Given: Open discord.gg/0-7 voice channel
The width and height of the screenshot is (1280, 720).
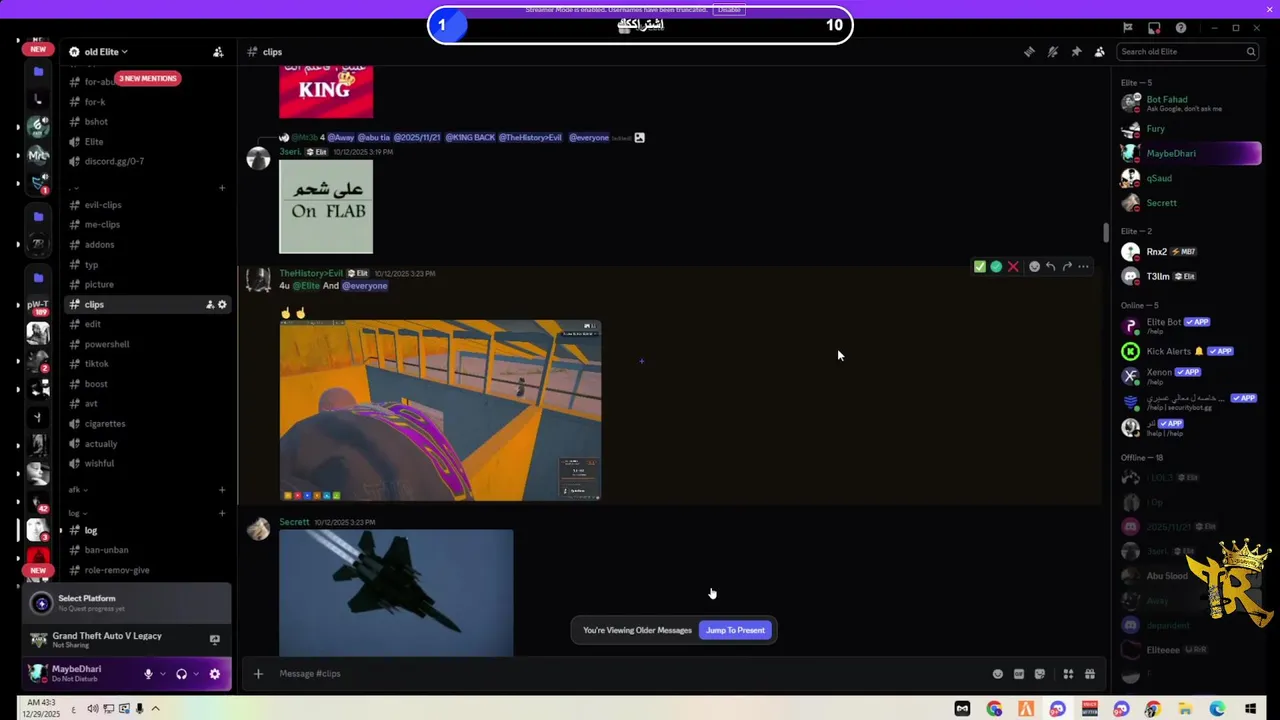Looking at the screenshot, I should 148,161.
